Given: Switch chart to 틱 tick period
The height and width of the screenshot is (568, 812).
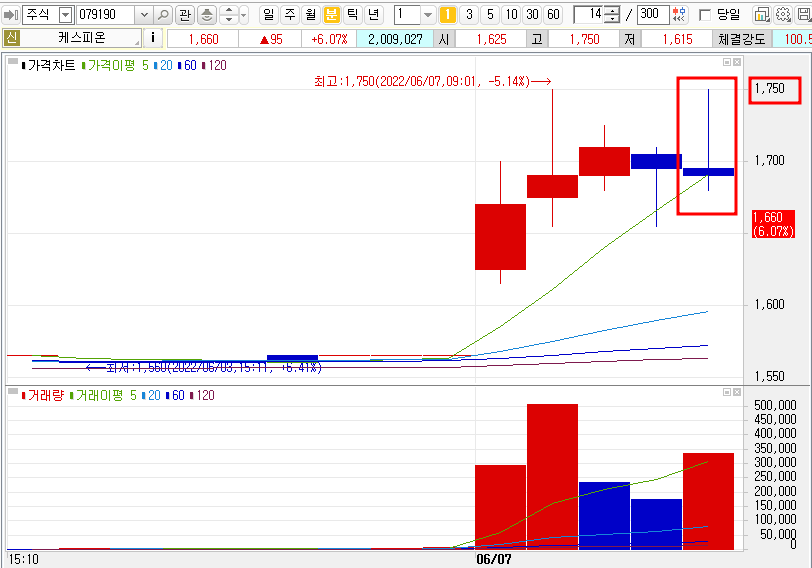Looking at the screenshot, I should (353, 14).
